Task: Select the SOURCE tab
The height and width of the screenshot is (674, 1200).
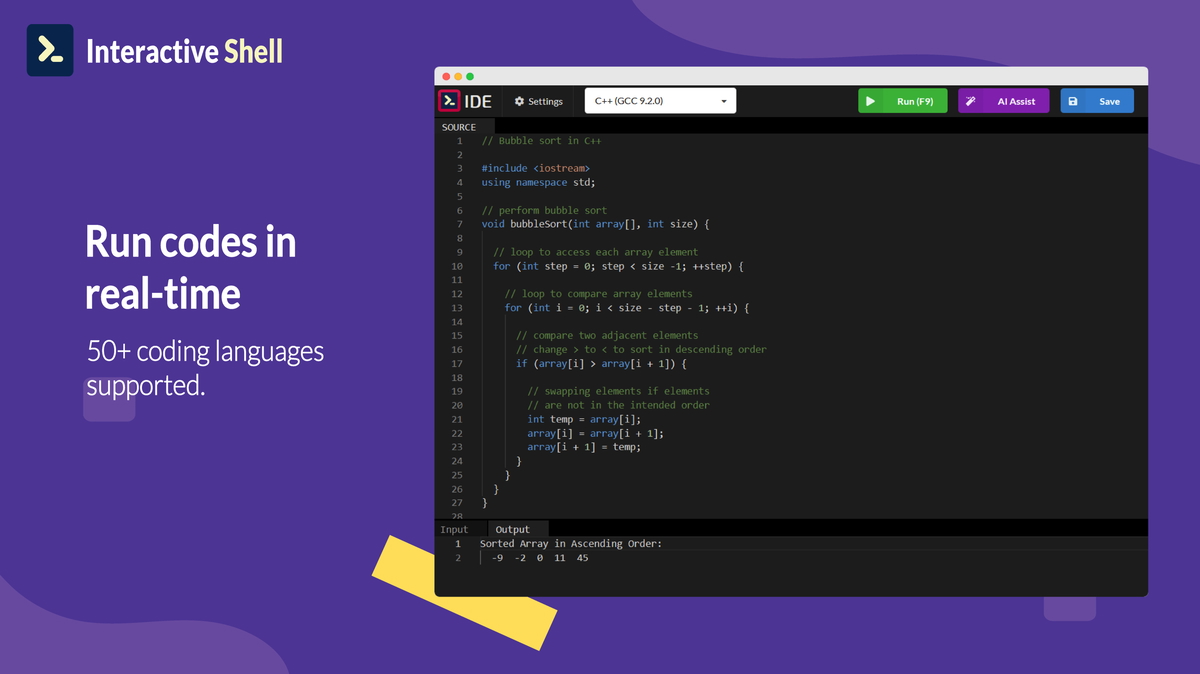Action: pos(461,126)
